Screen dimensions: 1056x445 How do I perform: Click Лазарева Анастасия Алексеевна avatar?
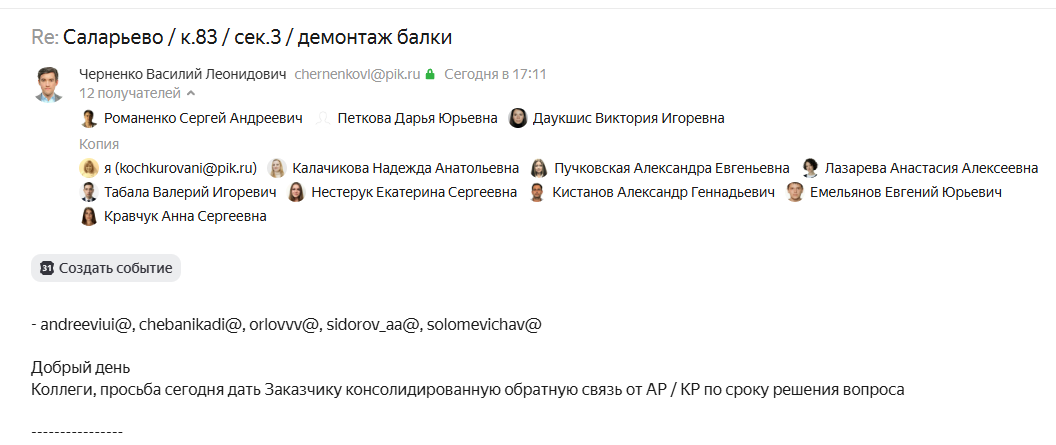pyautogui.click(x=810, y=168)
